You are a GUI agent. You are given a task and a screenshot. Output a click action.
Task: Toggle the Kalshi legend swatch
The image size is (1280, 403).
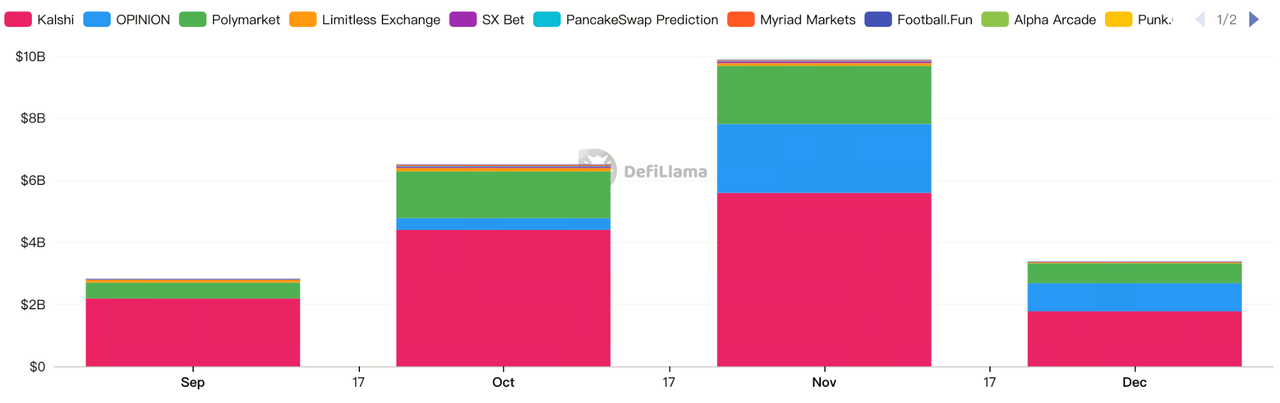pos(19,19)
